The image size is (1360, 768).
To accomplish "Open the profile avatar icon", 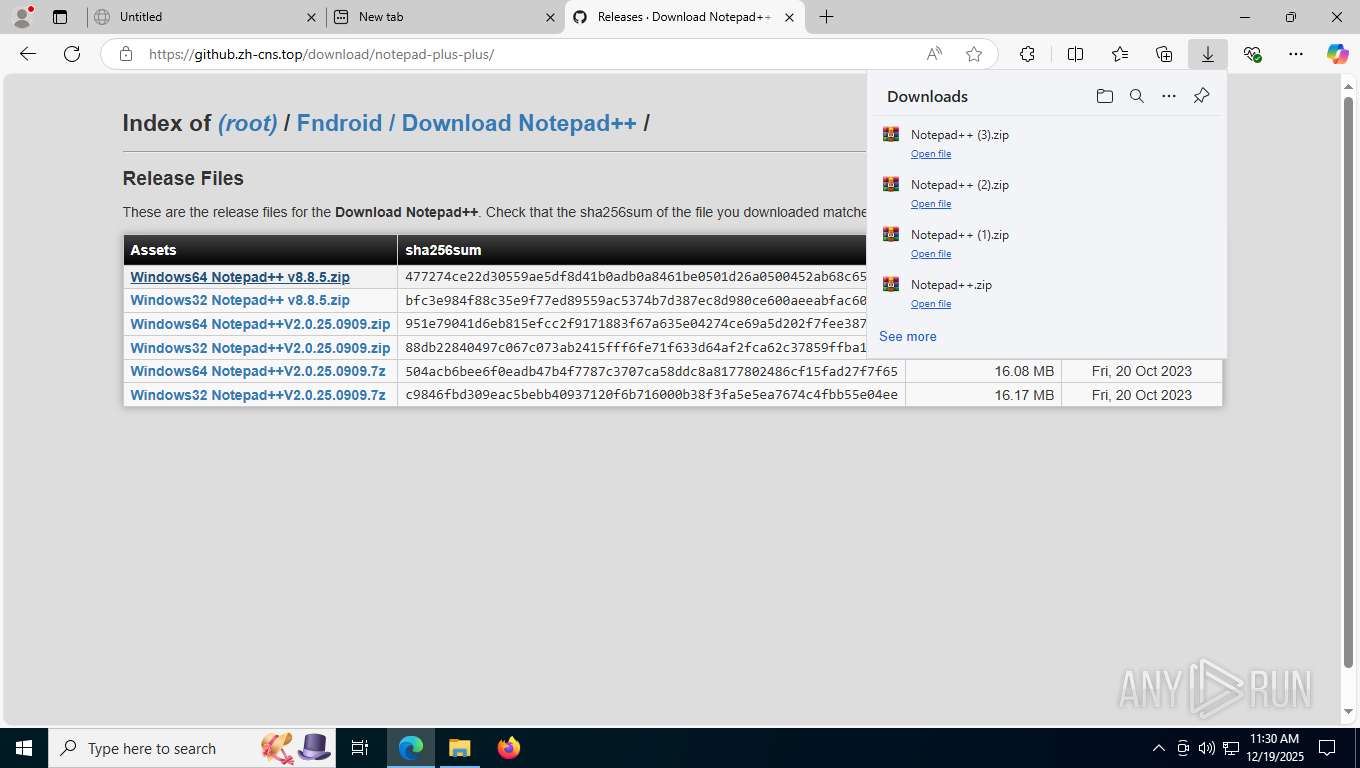I will point(21,17).
